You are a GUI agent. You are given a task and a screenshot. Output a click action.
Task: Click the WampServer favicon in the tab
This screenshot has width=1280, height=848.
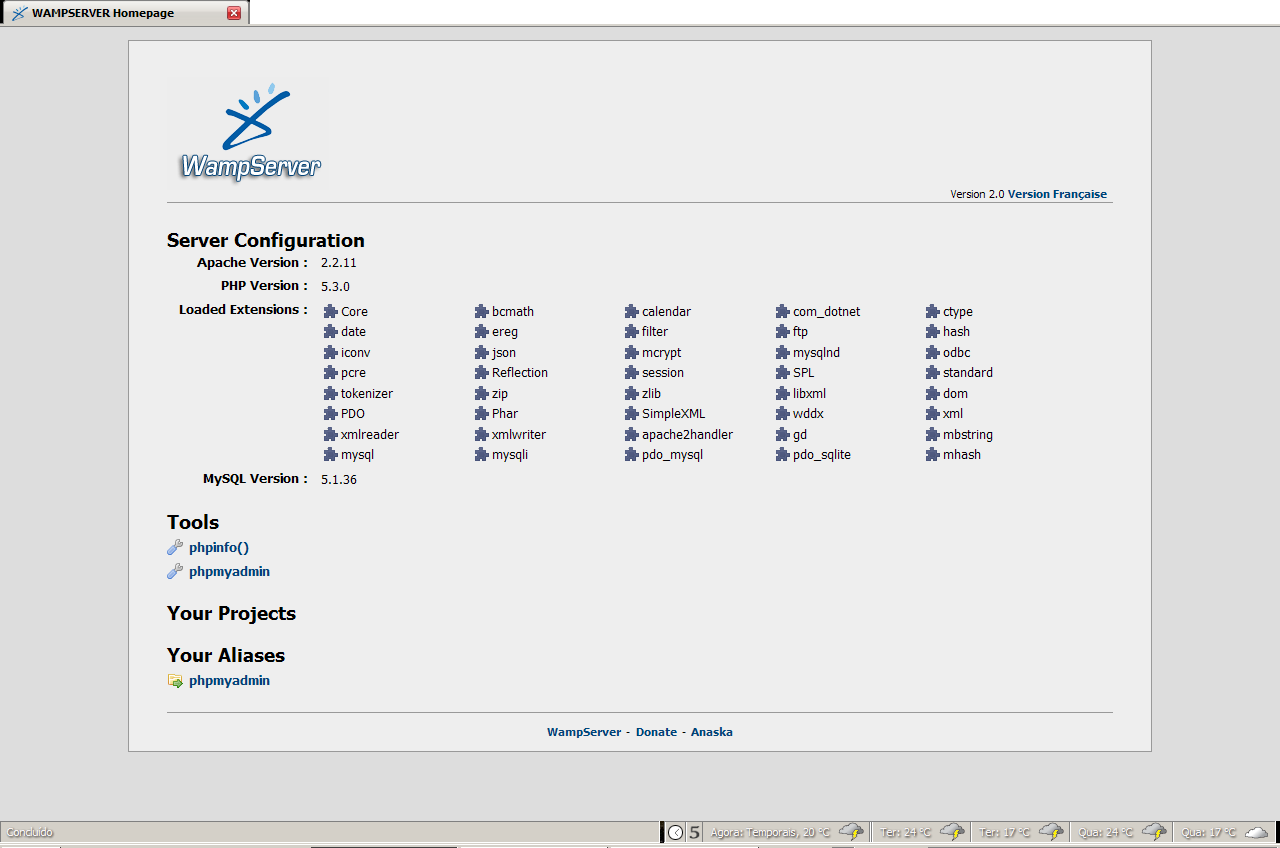[x=19, y=13]
